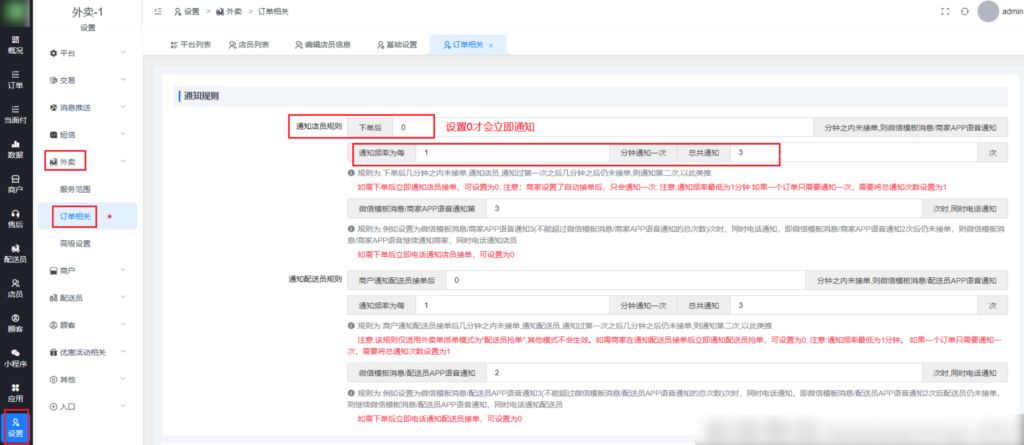Switch to the 基础设置 tab
Screen dimensions: 1024x445
(397, 45)
